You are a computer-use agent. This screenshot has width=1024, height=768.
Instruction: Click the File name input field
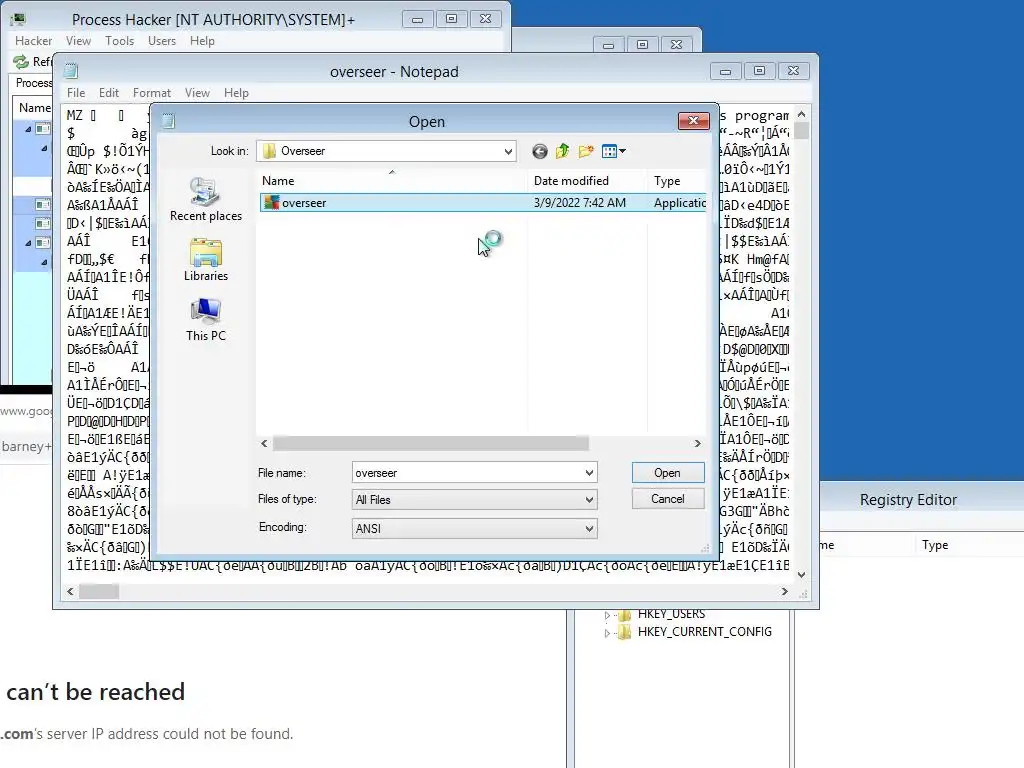coord(467,473)
